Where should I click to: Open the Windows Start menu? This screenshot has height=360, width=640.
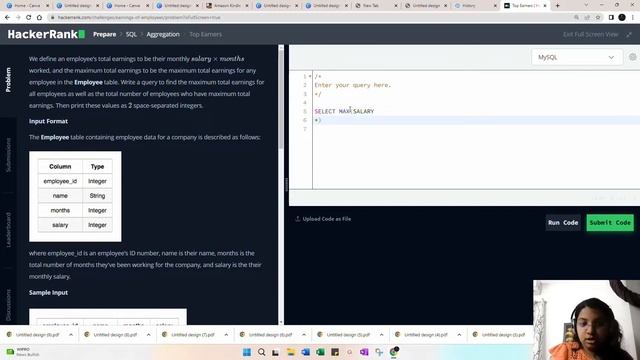tap(247, 352)
